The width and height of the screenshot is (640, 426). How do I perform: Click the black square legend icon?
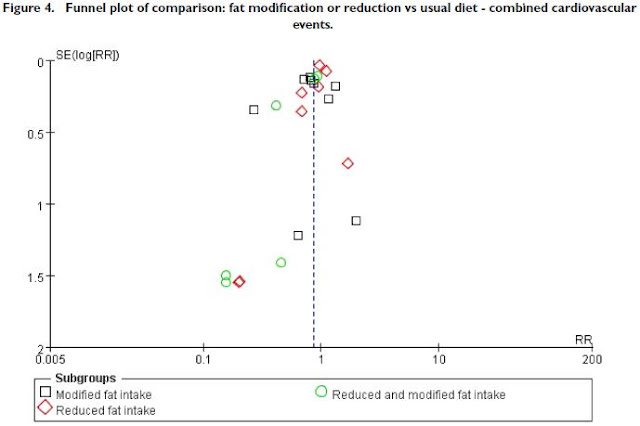coord(45,392)
